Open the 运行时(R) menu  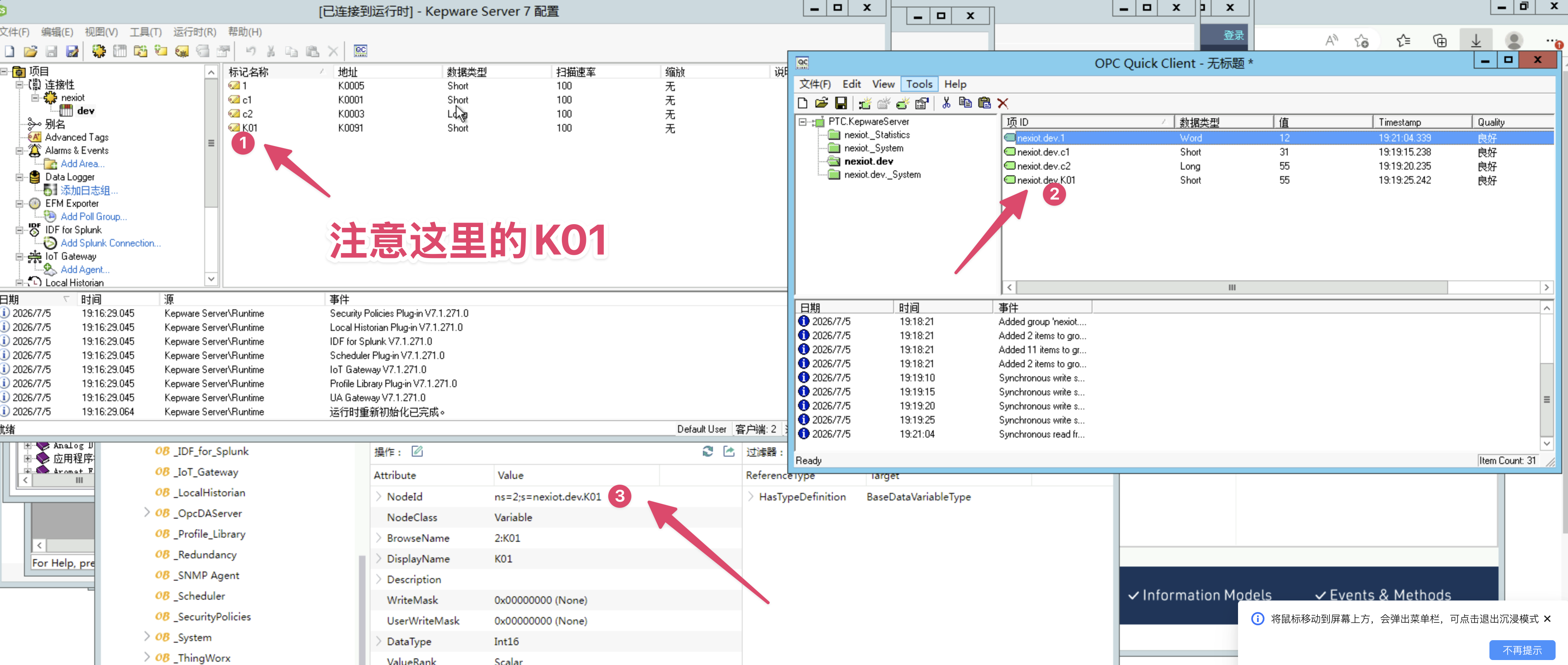[x=195, y=32]
